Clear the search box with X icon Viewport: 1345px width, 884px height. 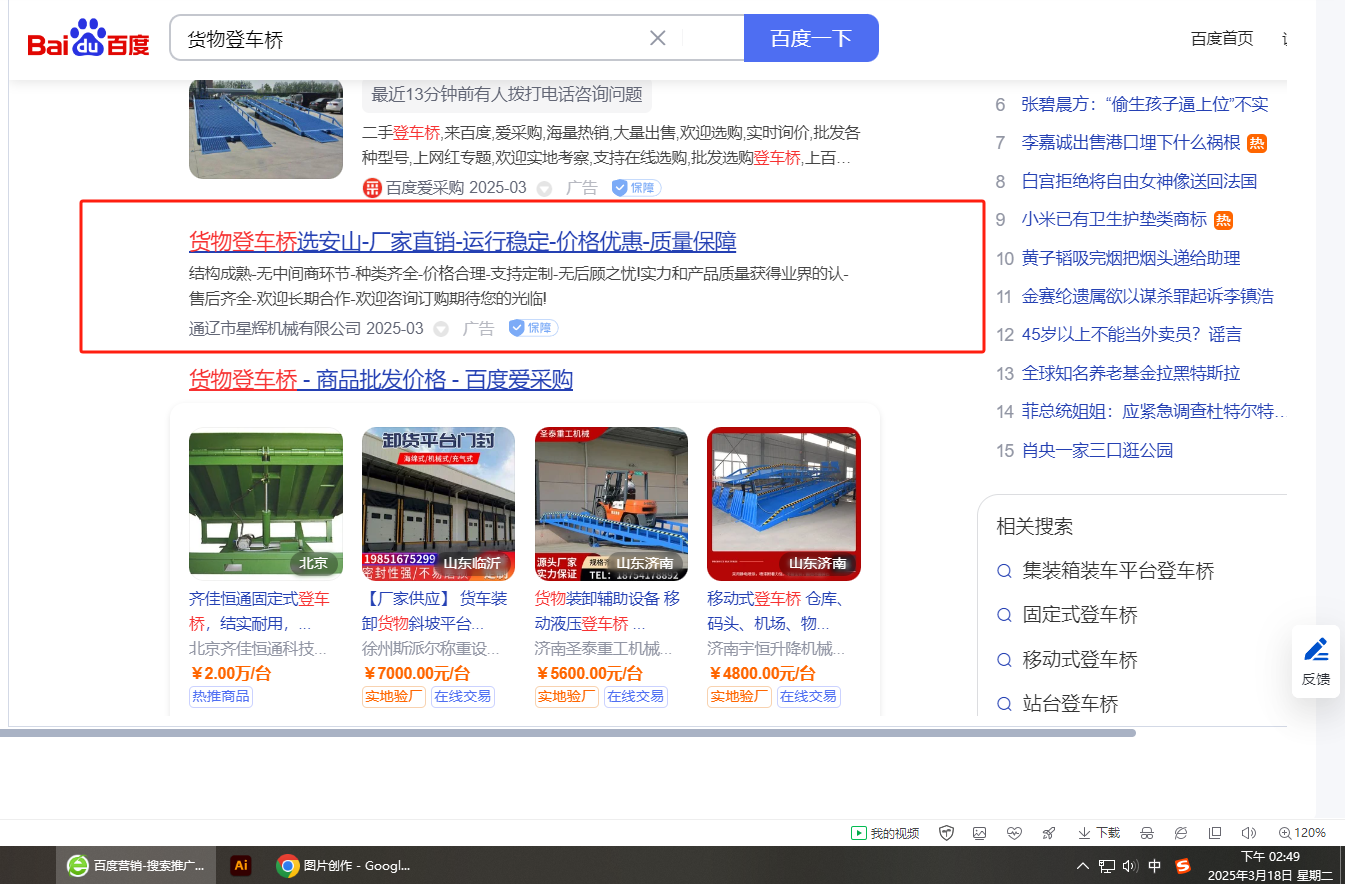pos(657,39)
